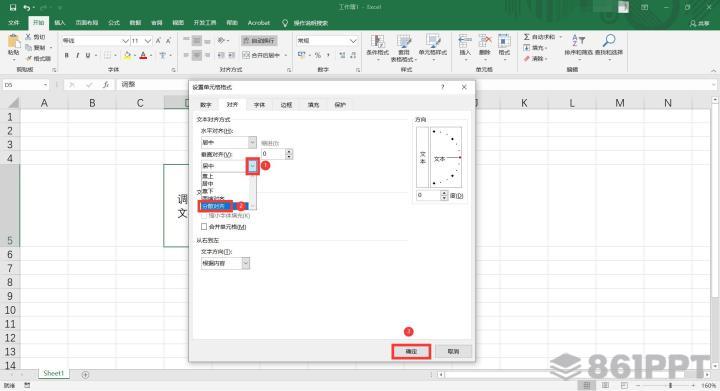Screen dimensions: 720x391
Task: Click the red font color (A) icon
Action: click(x=143, y=56)
